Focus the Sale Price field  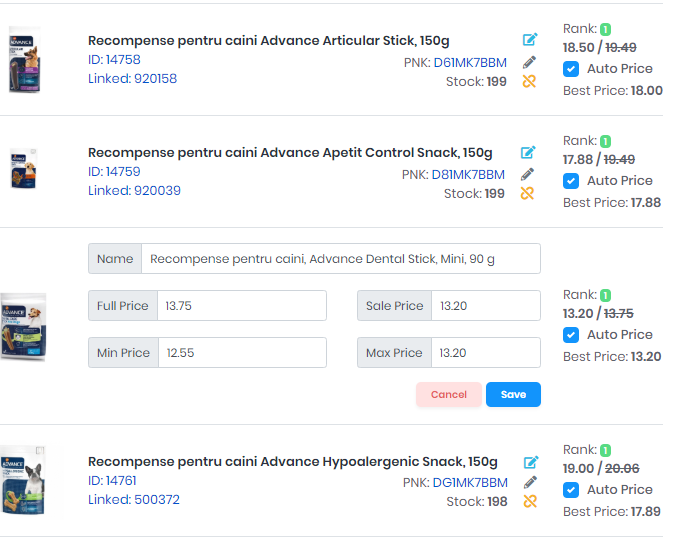(x=486, y=306)
